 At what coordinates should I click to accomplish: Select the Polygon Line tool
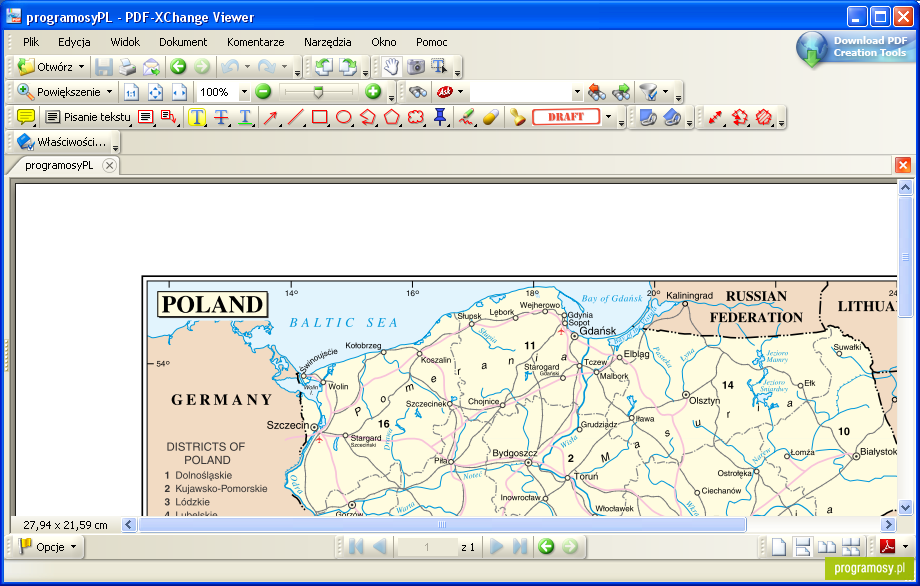tap(368, 117)
